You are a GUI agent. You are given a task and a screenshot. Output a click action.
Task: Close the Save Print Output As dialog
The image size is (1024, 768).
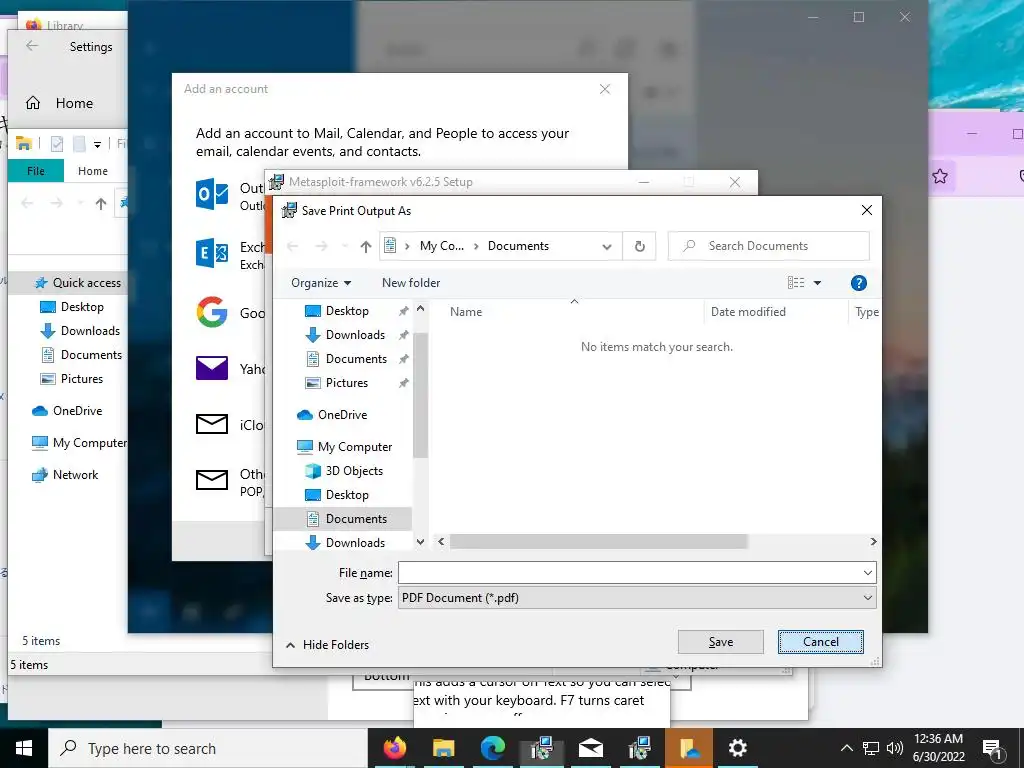point(866,210)
